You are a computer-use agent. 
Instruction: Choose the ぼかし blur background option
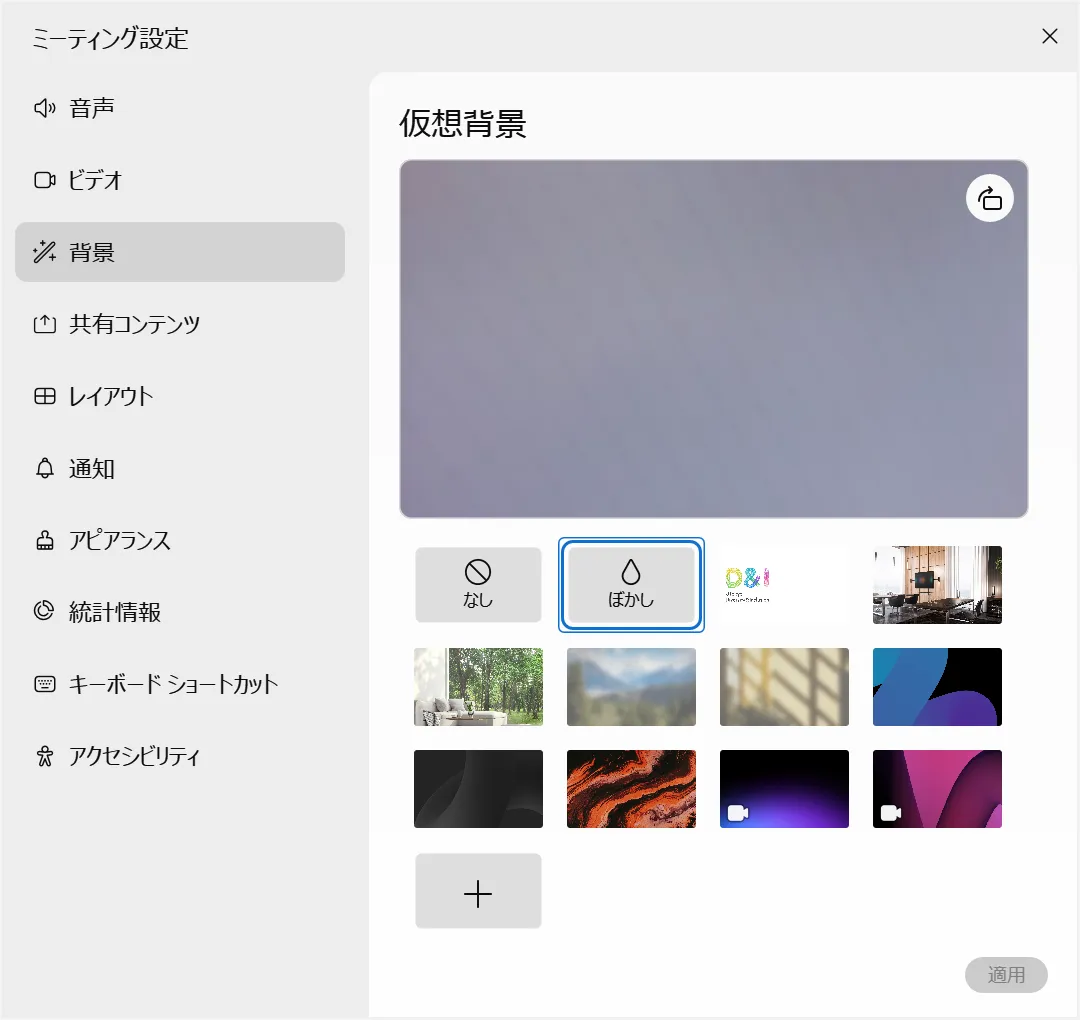pyautogui.click(x=631, y=585)
